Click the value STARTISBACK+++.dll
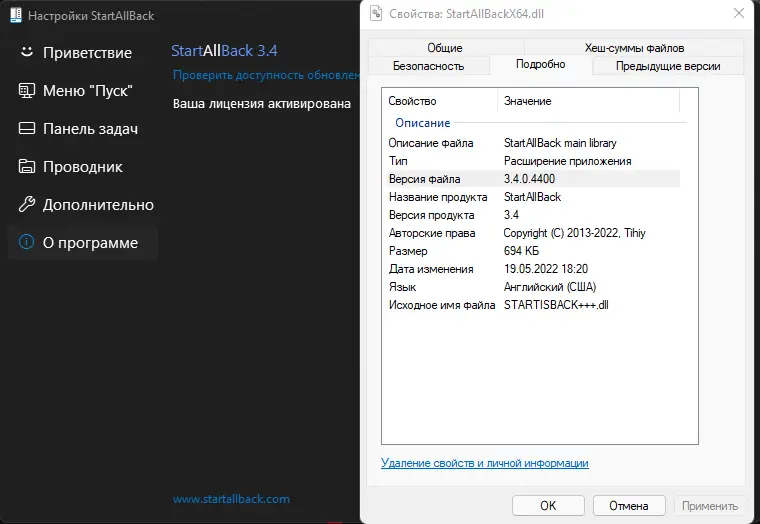The image size is (760, 524). (x=556, y=304)
